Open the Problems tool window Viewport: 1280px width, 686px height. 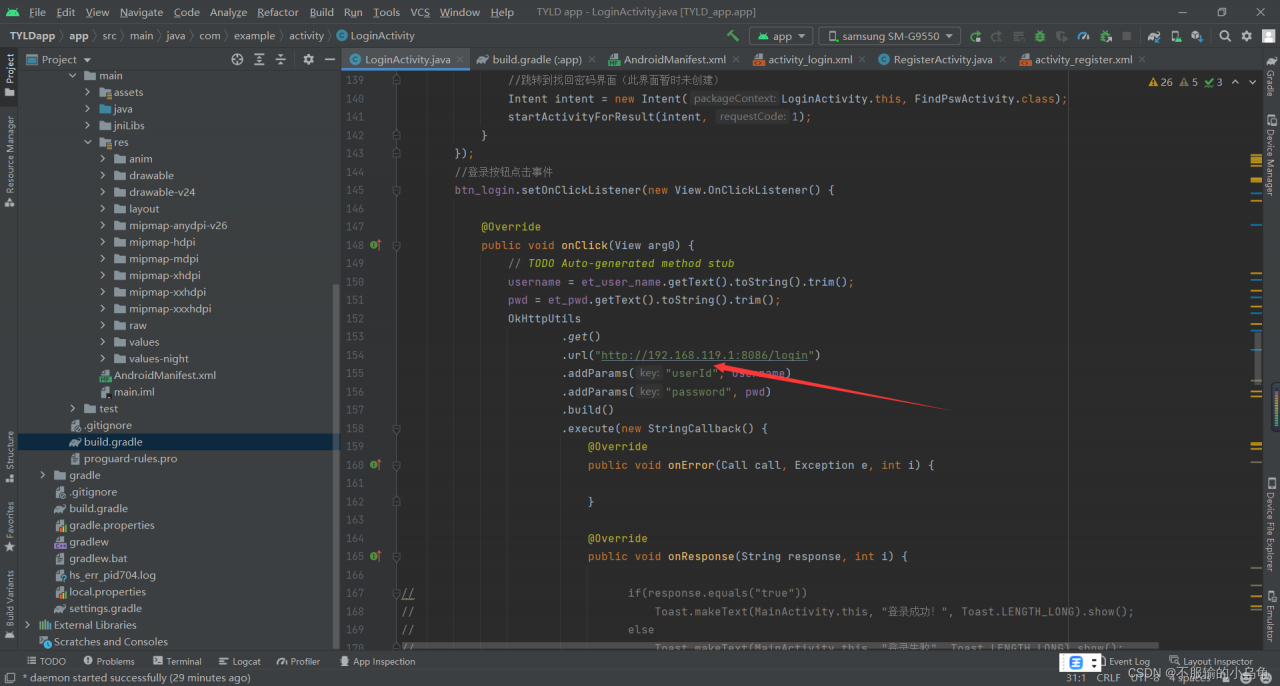(109, 661)
